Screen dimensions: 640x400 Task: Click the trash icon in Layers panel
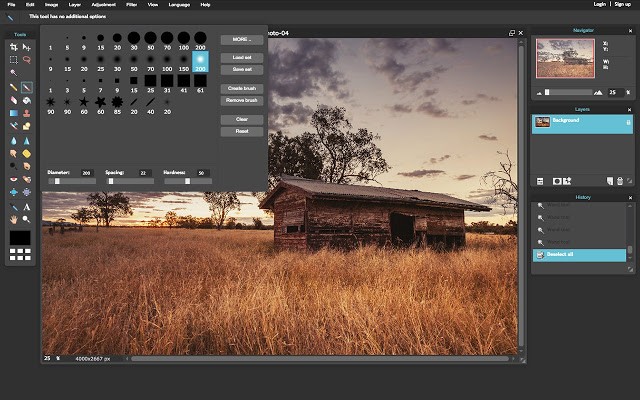[619, 181]
